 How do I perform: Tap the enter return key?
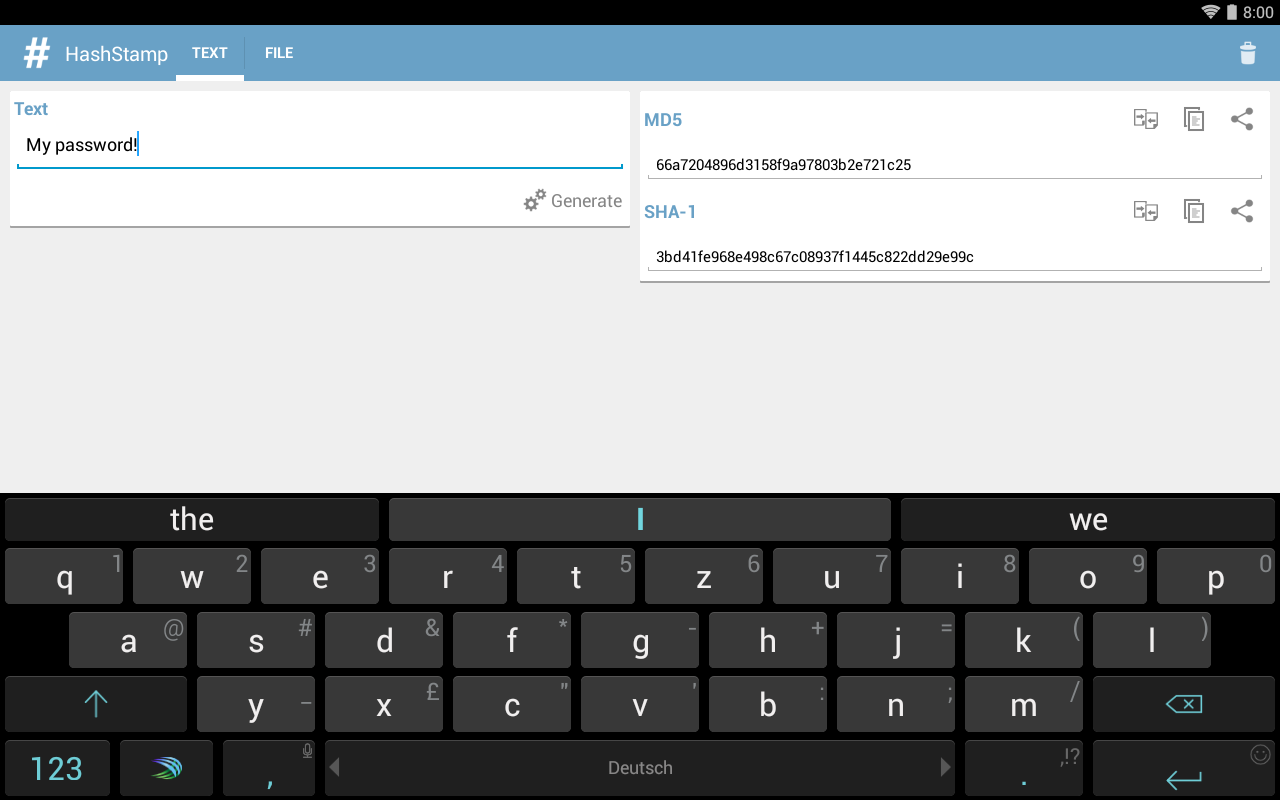click(x=1184, y=768)
